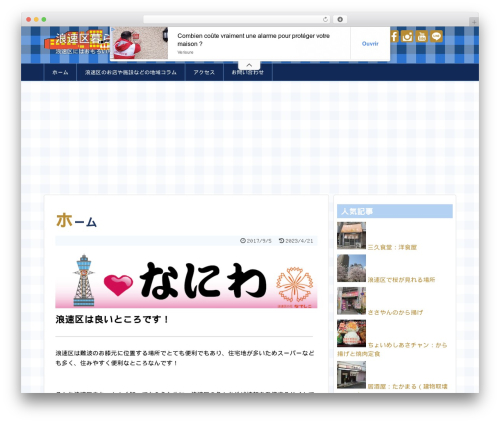Click the 三久食堂 storefront thumbnail
This screenshot has width=500, height=423.
tap(351, 236)
